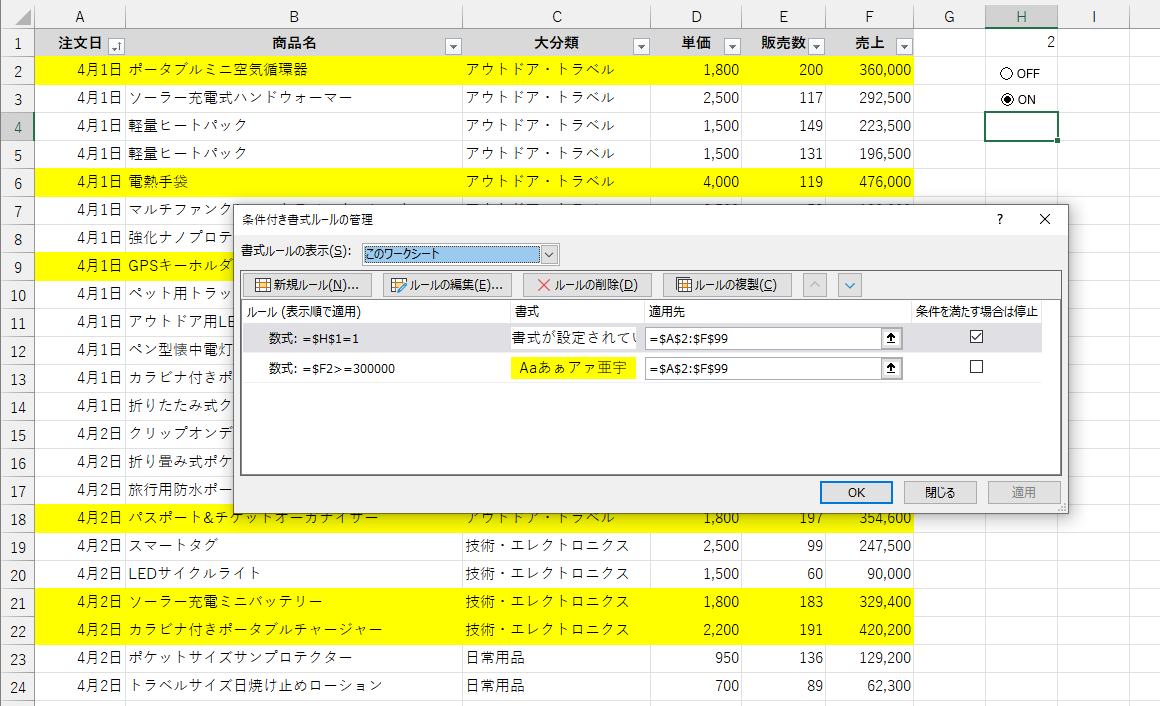Image resolution: width=1160 pixels, height=706 pixels.
Task: Click the move rule down chevron icon
Action: (x=849, y=284)
